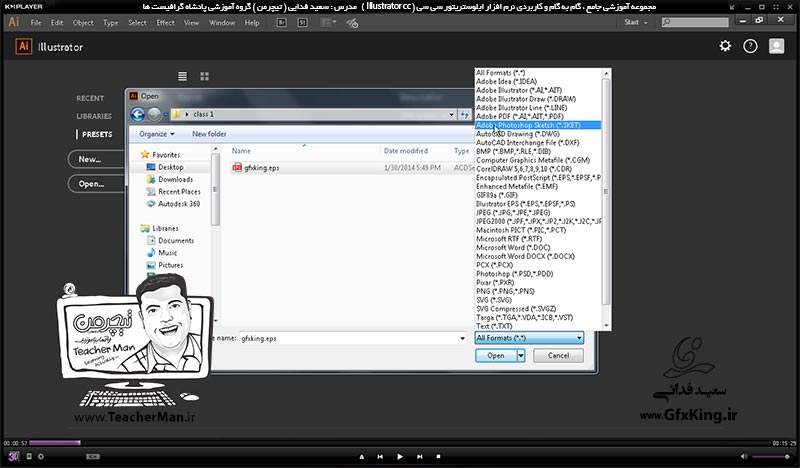Click the Open button's split arrow

click(x=520, y=355)
